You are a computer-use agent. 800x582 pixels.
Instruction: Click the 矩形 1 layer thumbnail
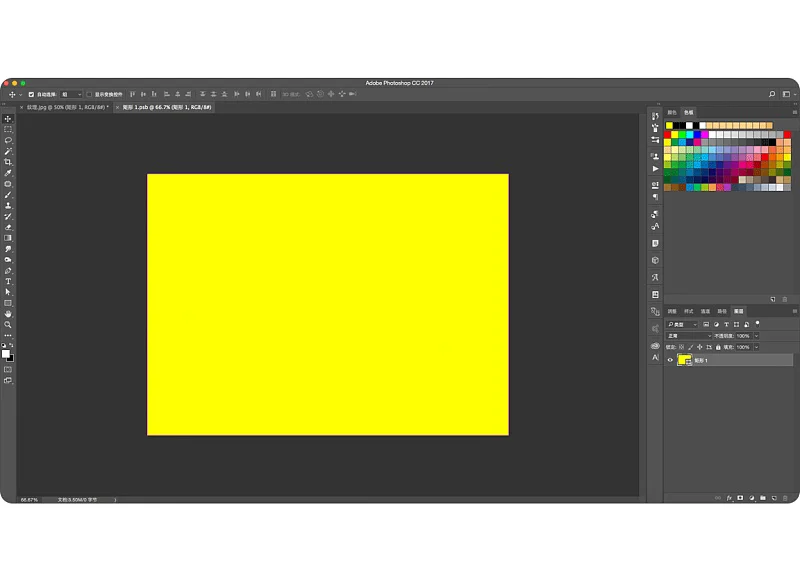(683, 360)
